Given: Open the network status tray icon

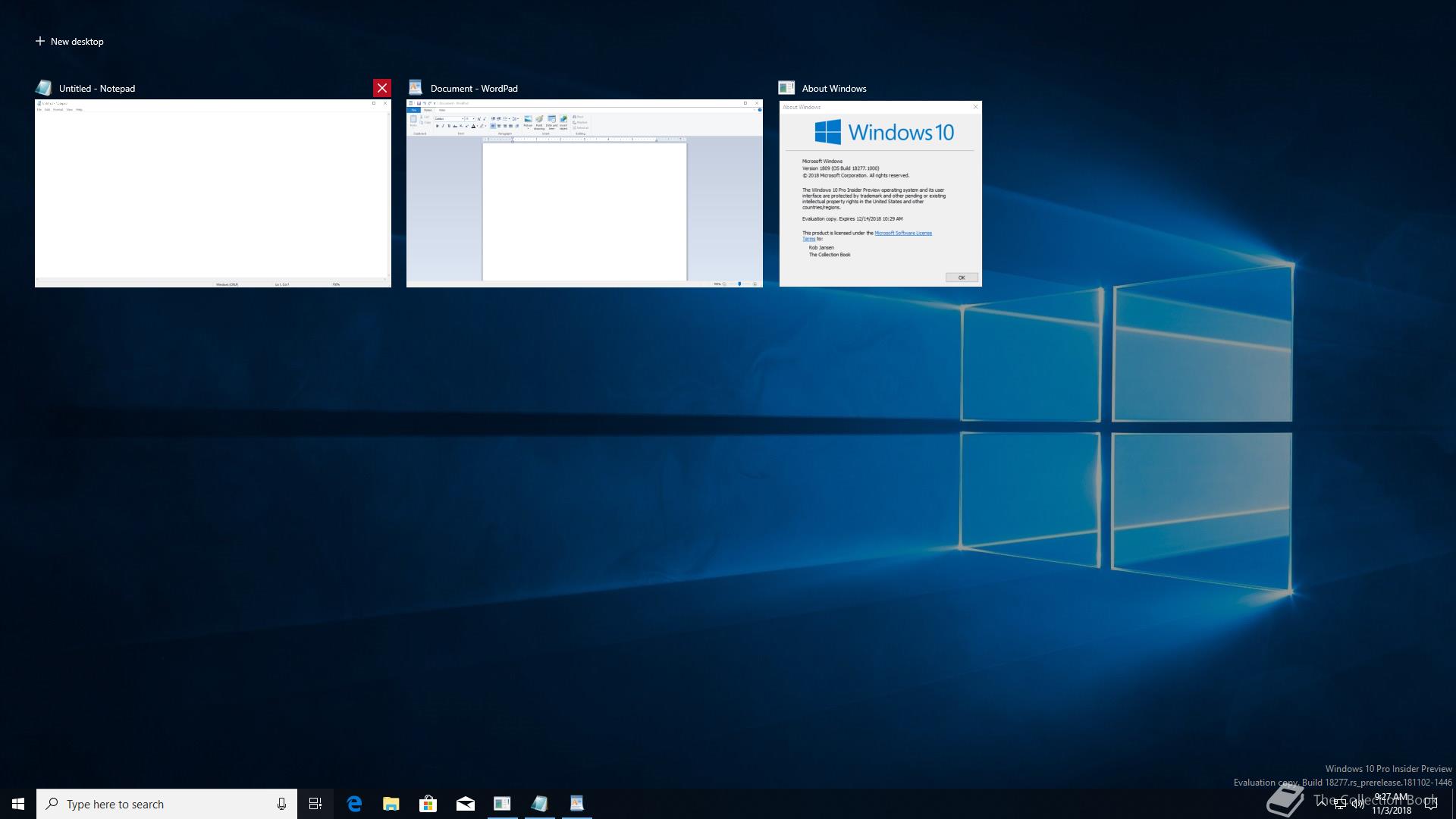Looking at the screenshot, I should [x=1340, y=804].
